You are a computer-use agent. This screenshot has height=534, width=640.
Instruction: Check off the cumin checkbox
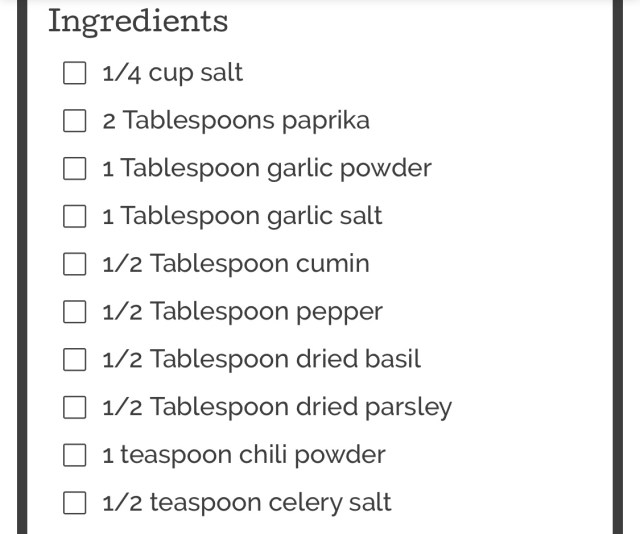[x=75, y=264]
